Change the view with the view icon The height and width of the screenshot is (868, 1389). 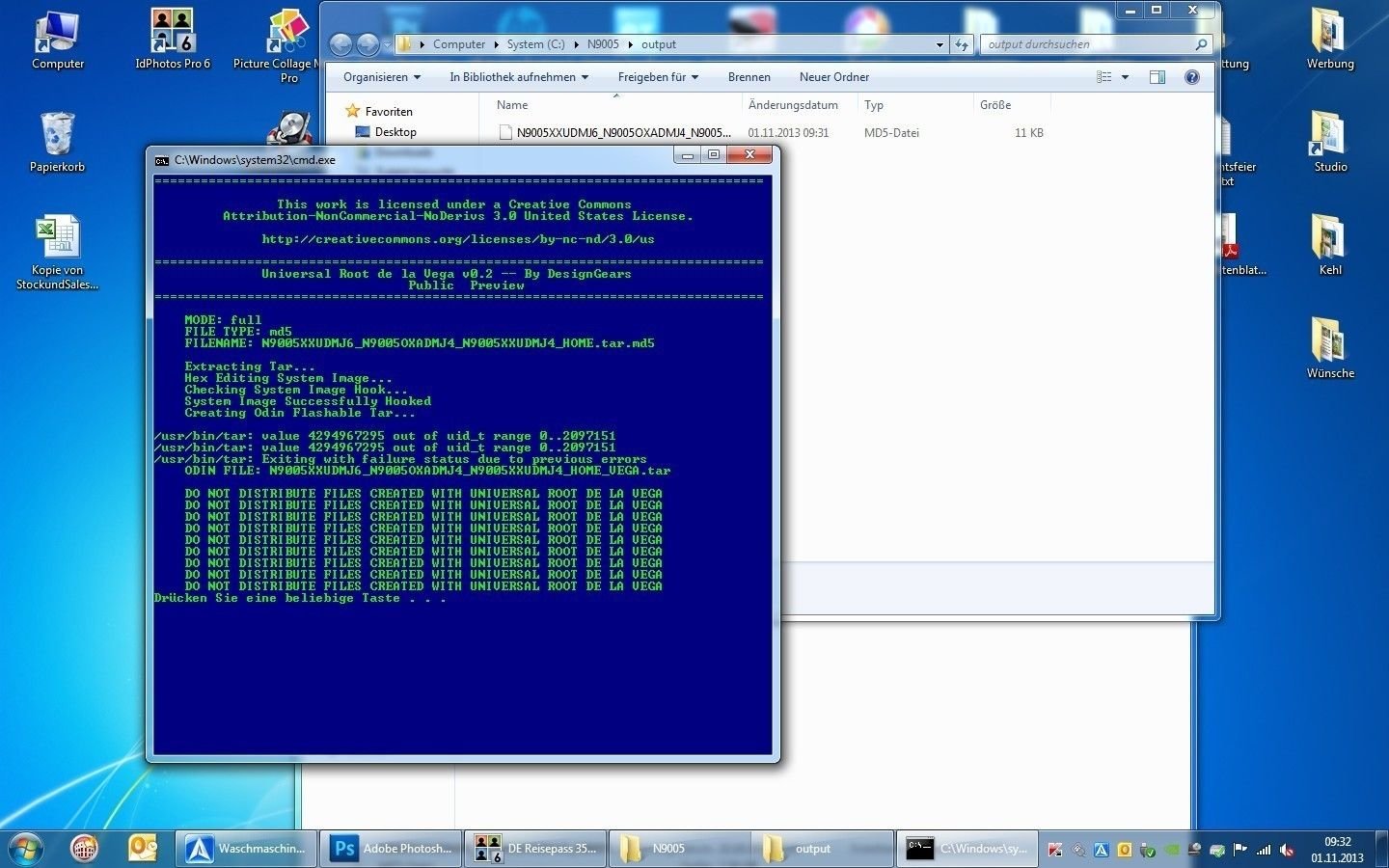[x=1104, y=77]
